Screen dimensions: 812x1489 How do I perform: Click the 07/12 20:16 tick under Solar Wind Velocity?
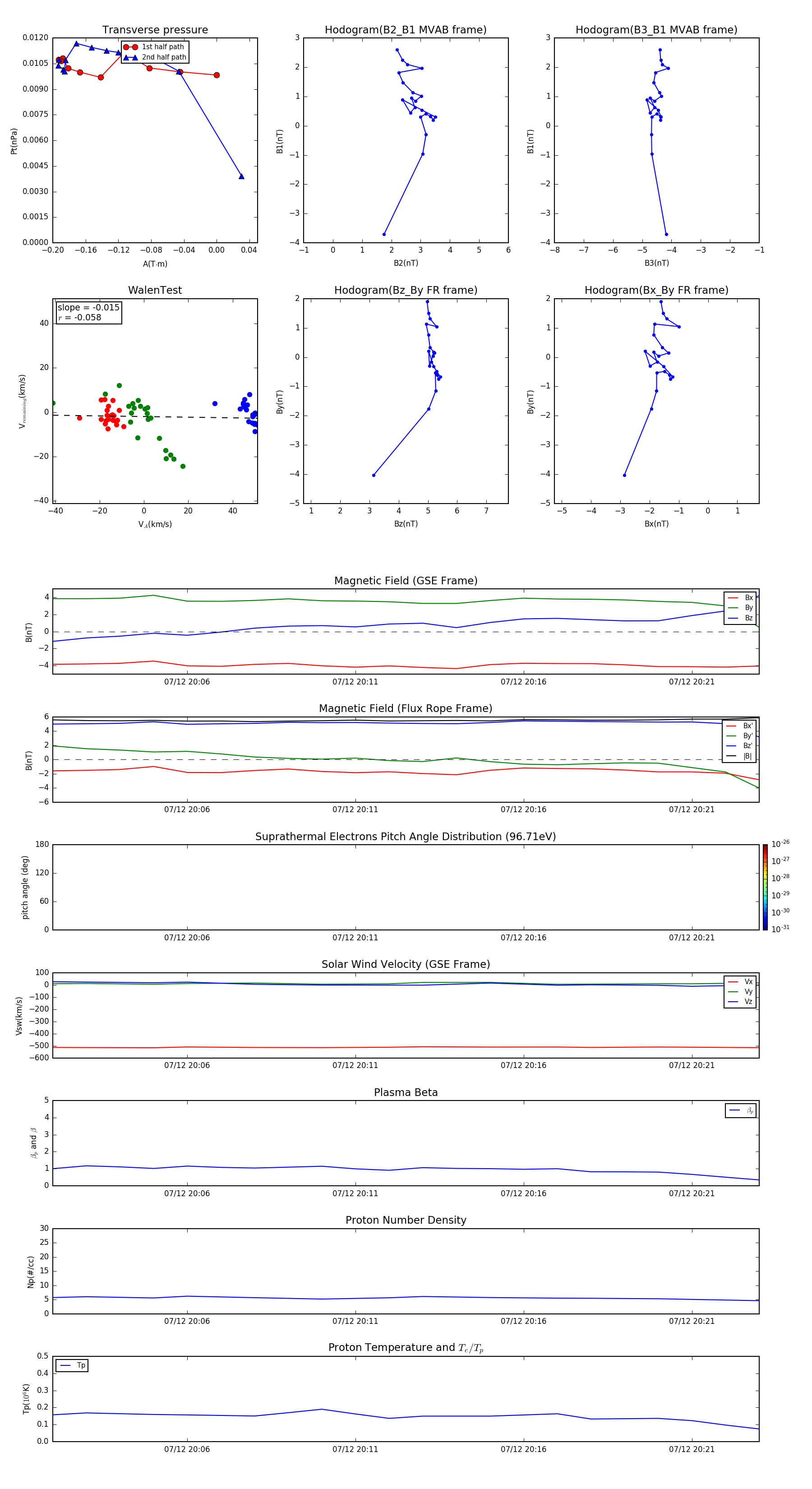click(523, 1065)
